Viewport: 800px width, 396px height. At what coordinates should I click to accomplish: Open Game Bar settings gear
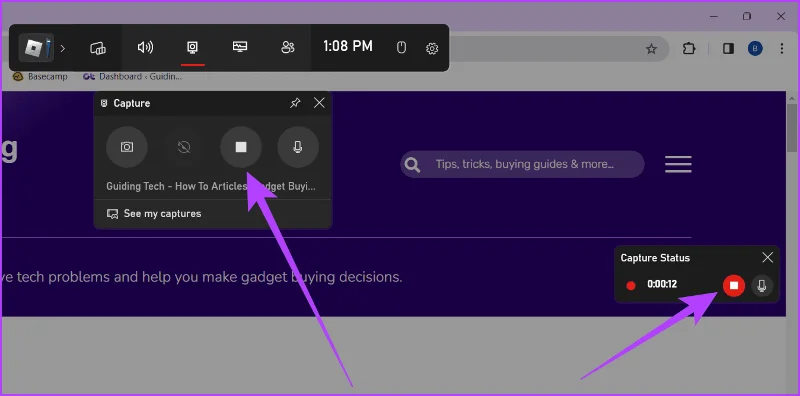[x=432, y=48]
